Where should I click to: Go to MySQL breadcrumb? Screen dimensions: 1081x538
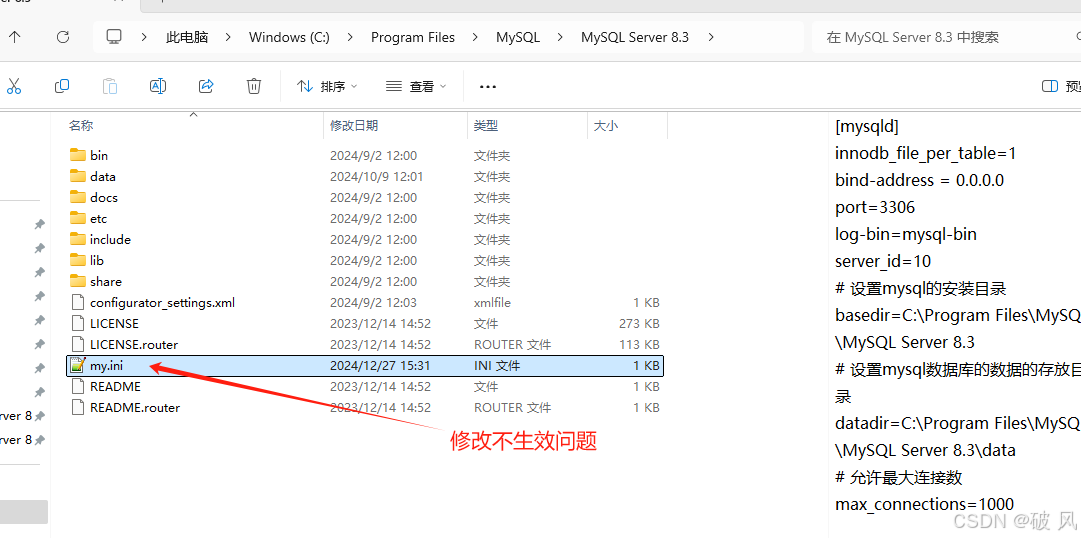click(x=518, y=37)
